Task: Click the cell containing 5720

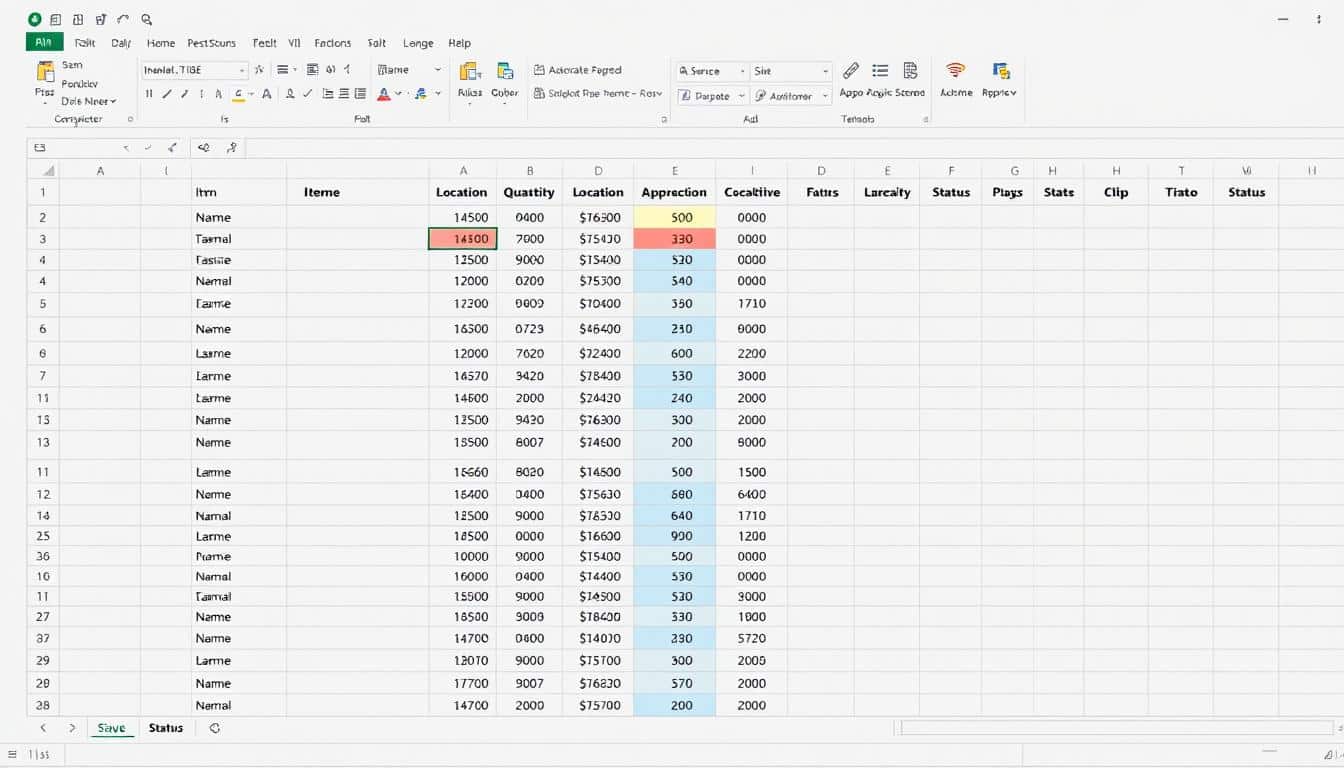Action: (752, 638)
